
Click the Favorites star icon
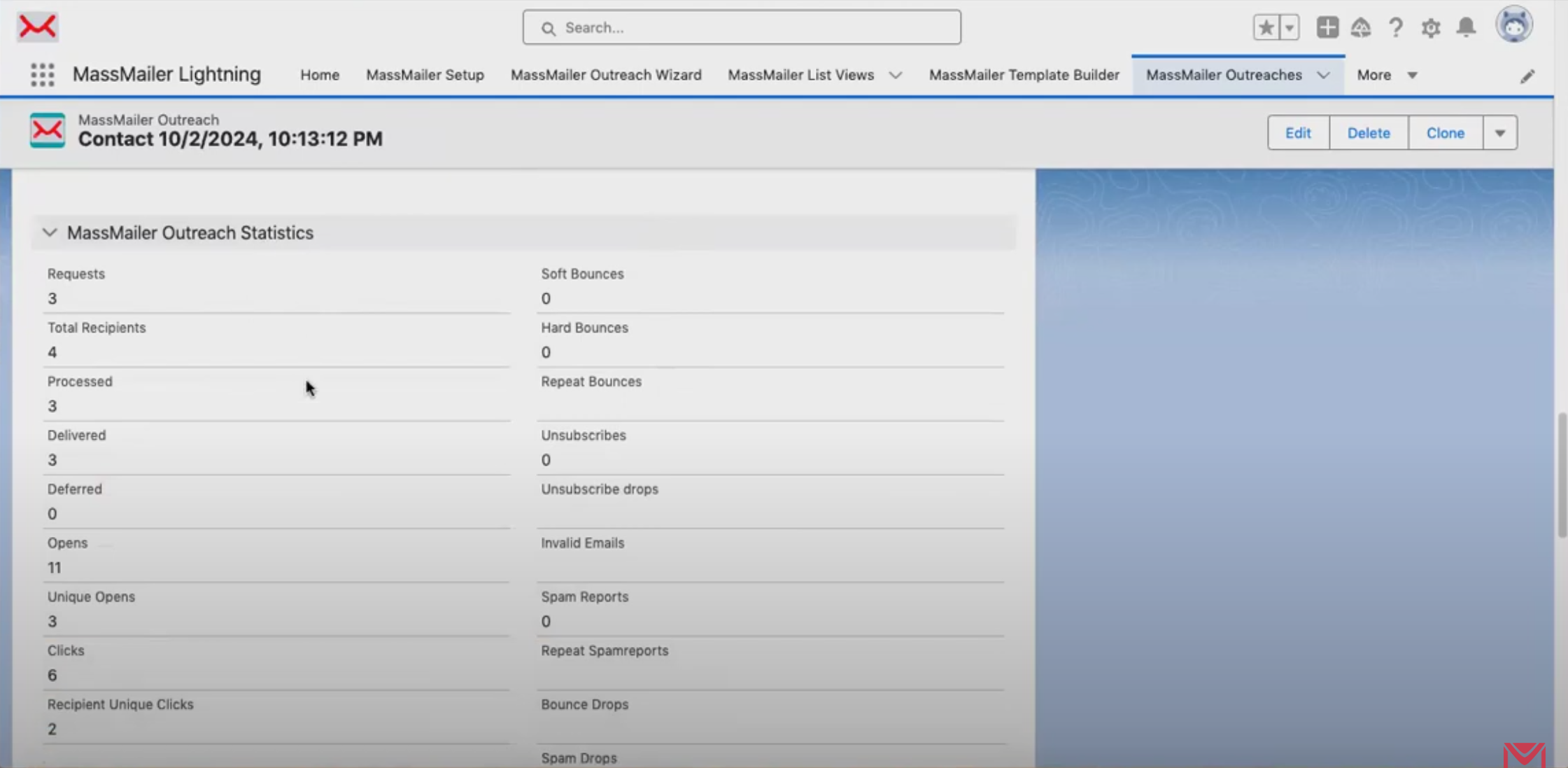pyautogui.click(x=1266, y=27)
